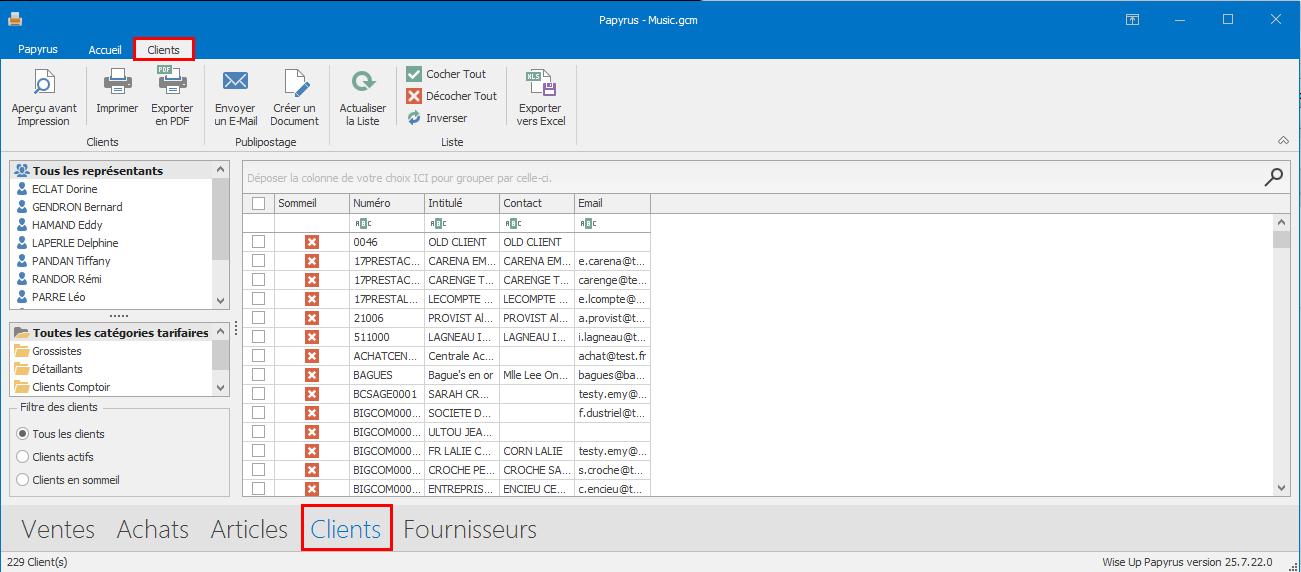Send an e-mail via Envoyer un E-Mail
The width and height of the screenshot is (1301, 572).
pos(235,97)
